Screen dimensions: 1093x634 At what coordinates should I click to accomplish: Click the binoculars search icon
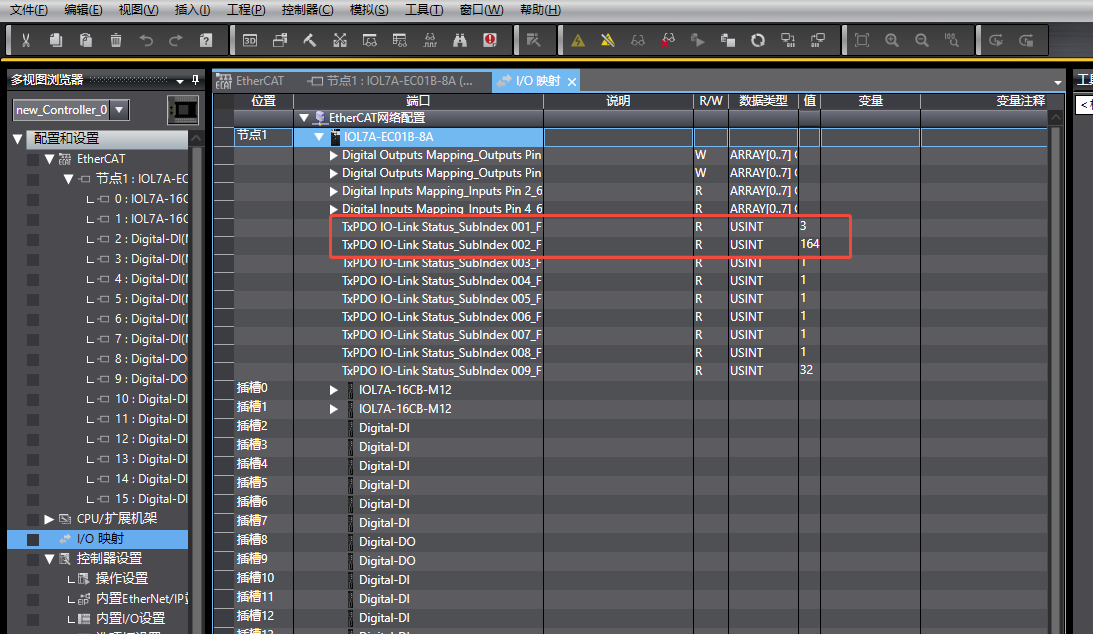click(x=460, y=41)
